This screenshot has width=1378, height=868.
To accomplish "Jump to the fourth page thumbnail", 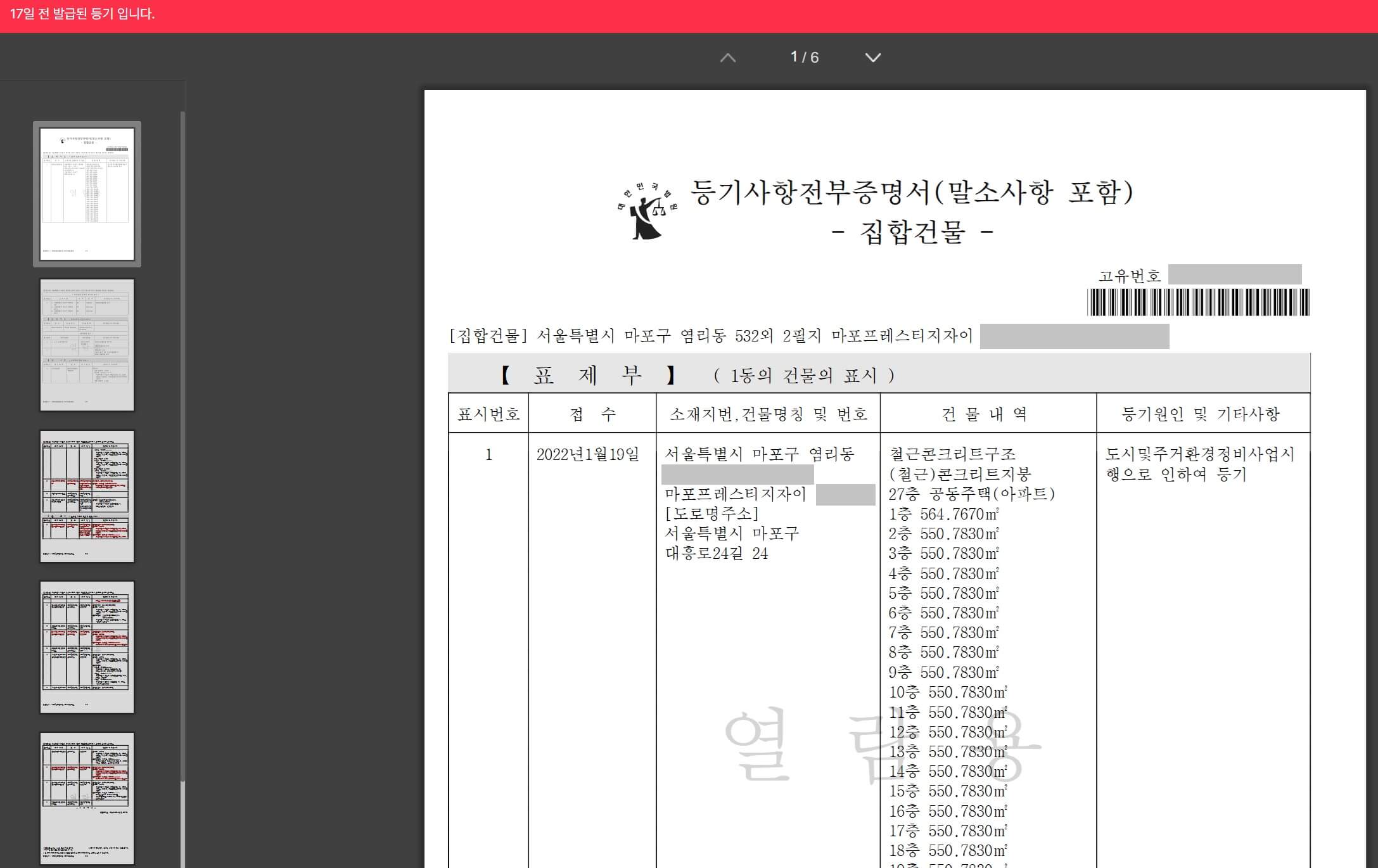I will 87,647.
